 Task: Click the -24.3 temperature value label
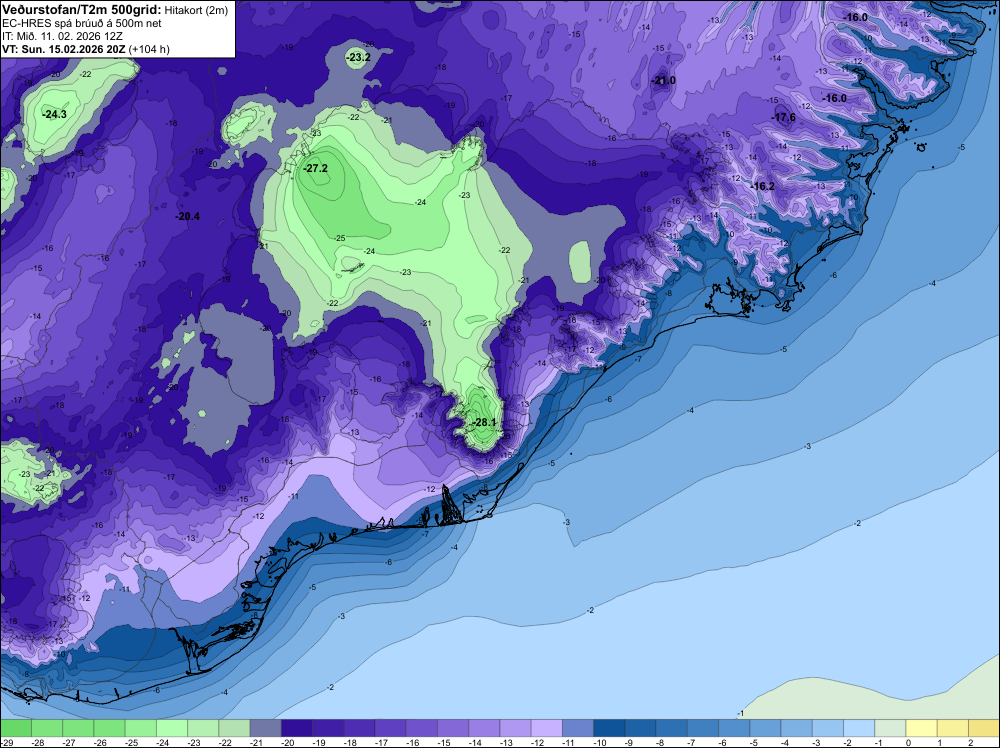click(x=54, y=115)
